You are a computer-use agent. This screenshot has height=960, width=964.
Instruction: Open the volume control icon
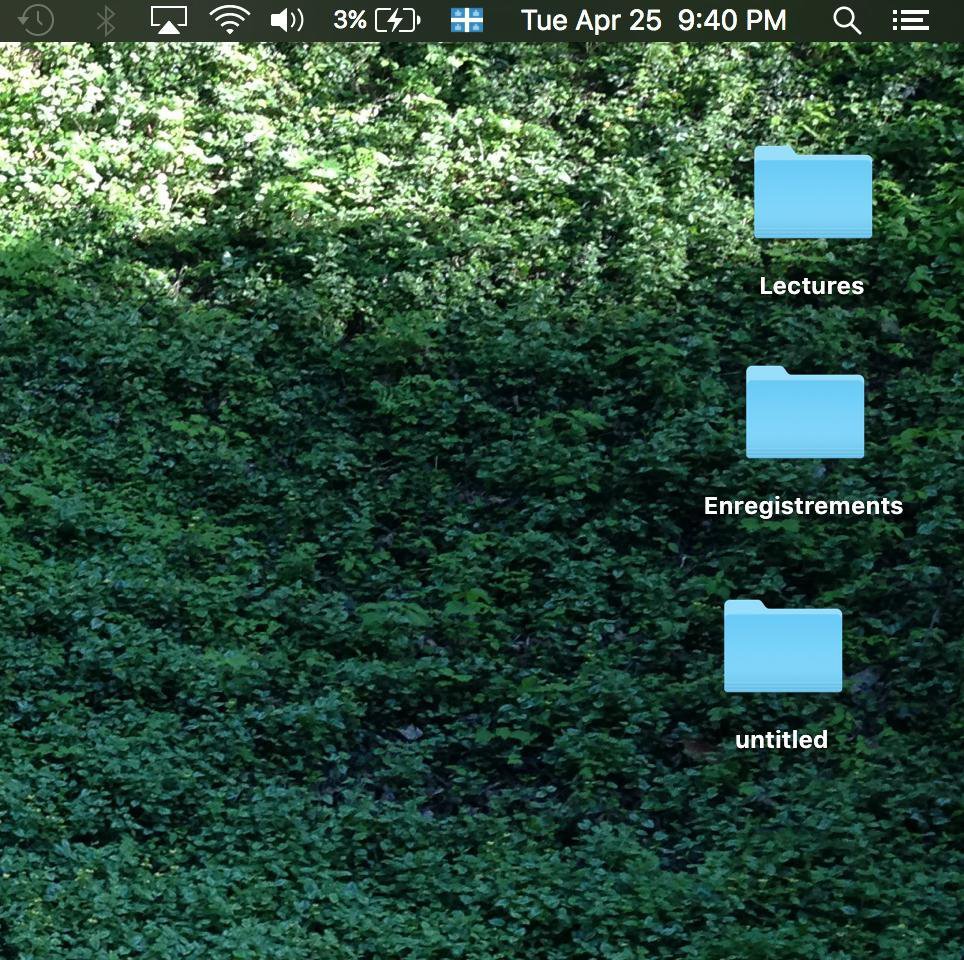coord(287,20)
